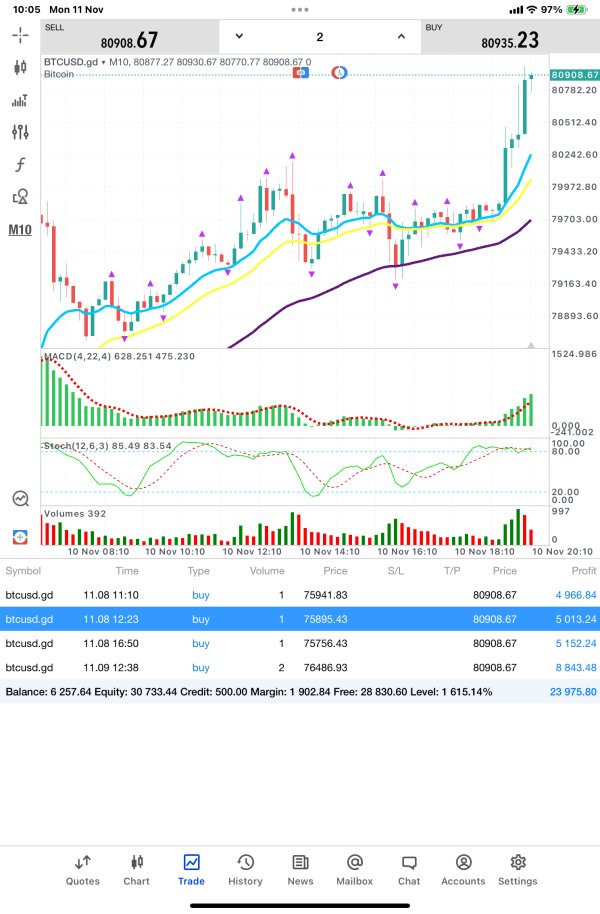The height and width of the screenshot is (914, 600).
Task: Tap profit value 8 843.48
Action: coord(576,667)
